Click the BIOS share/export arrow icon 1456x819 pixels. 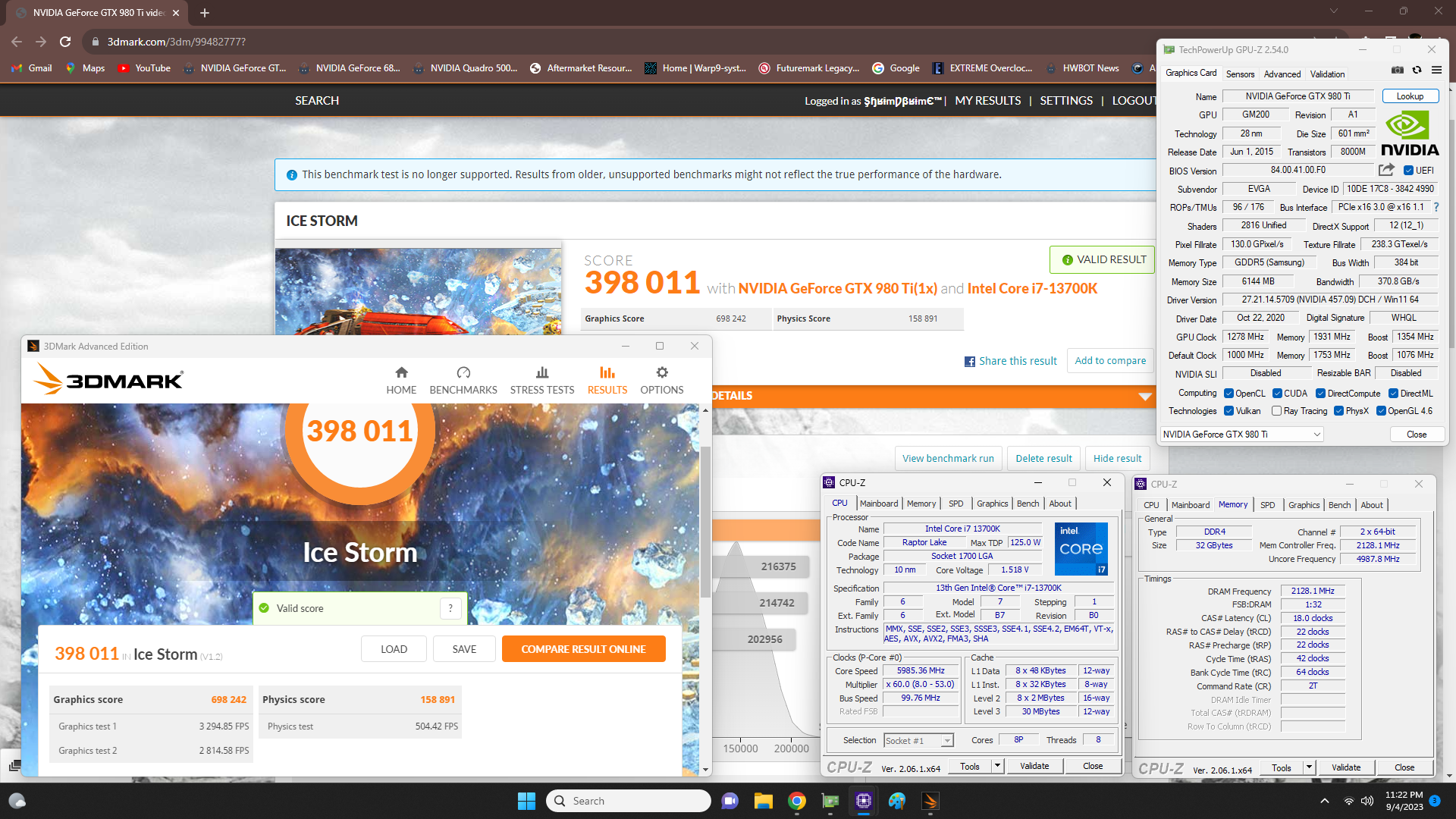click(1386, 170)
